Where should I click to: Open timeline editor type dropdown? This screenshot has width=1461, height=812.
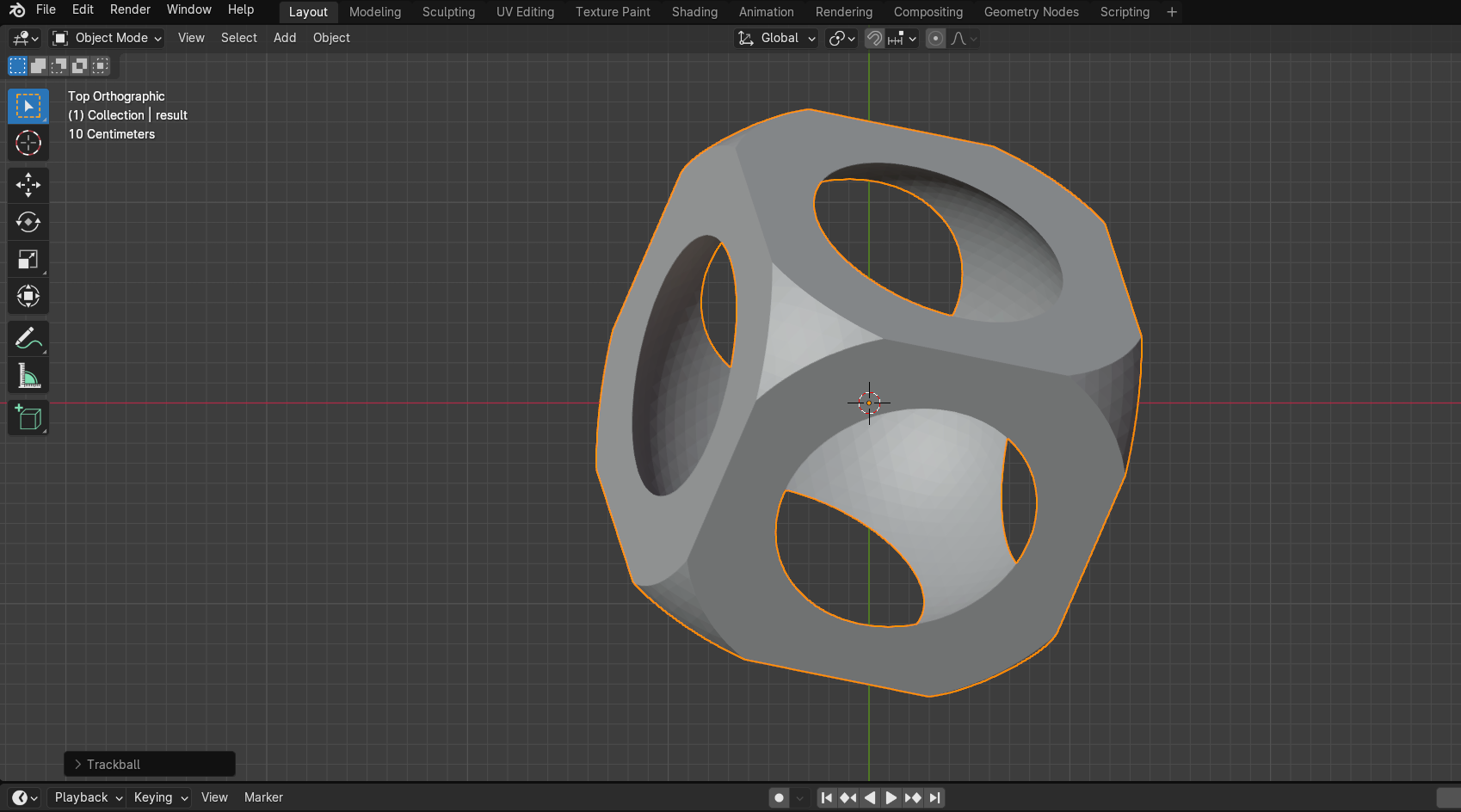24,797
